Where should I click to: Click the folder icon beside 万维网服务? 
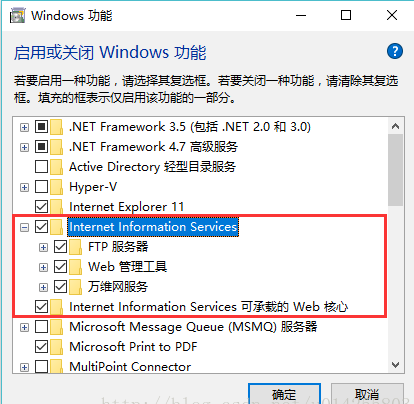pyautogui.click(x=76, y=287)
